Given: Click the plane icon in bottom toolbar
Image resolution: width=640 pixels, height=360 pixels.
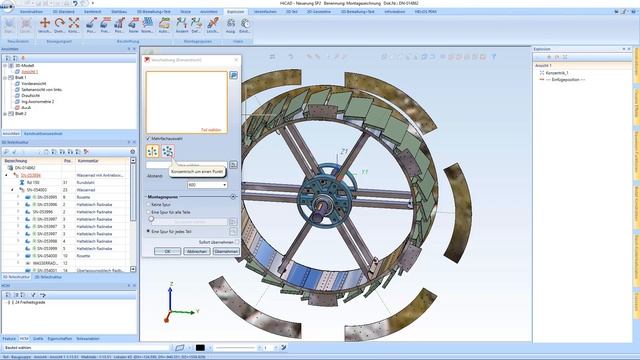Looking at the screenshot, I should [180, 348].
